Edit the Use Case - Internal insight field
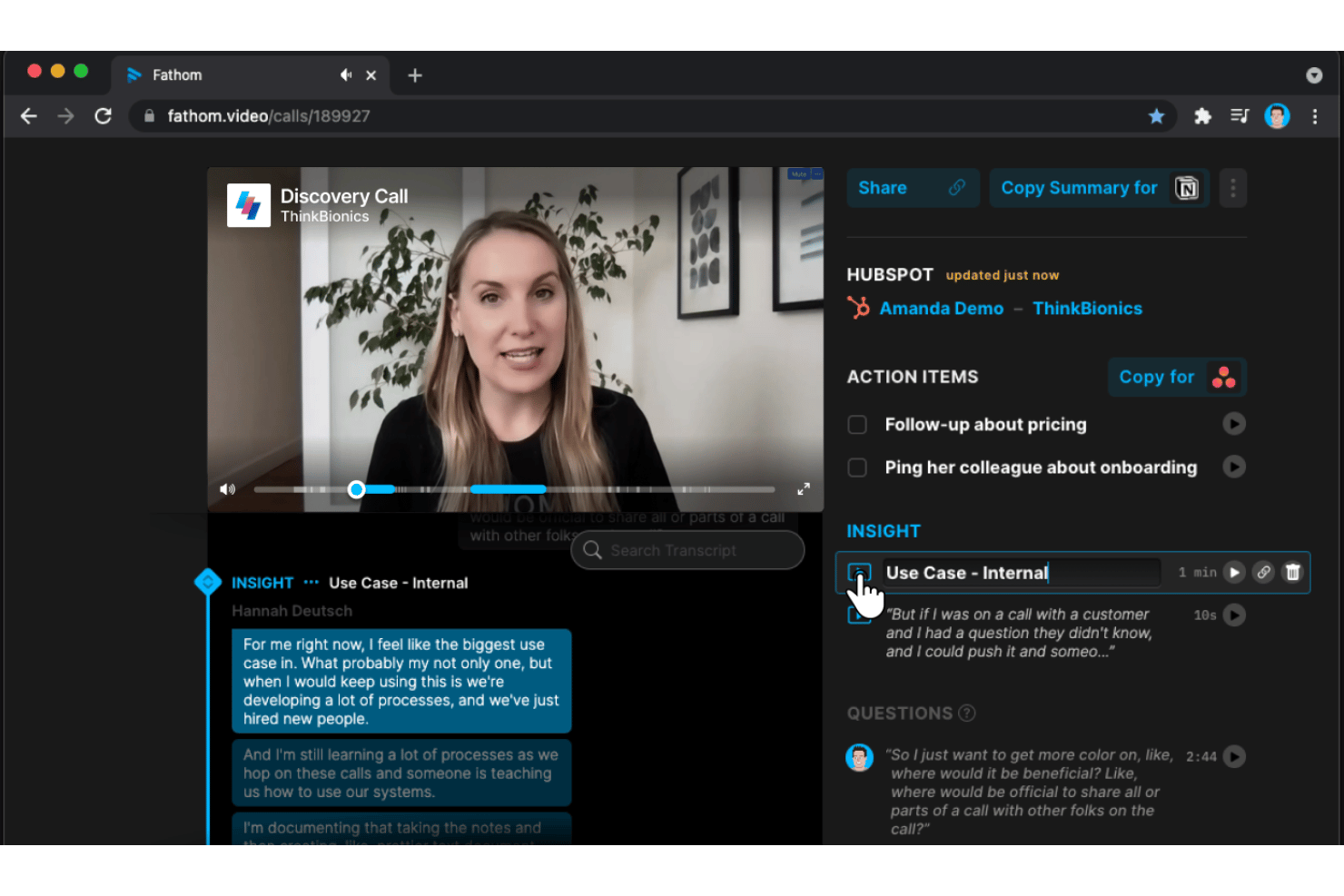The width and height of the screenshot is (1344, 896). point(1021,573)
